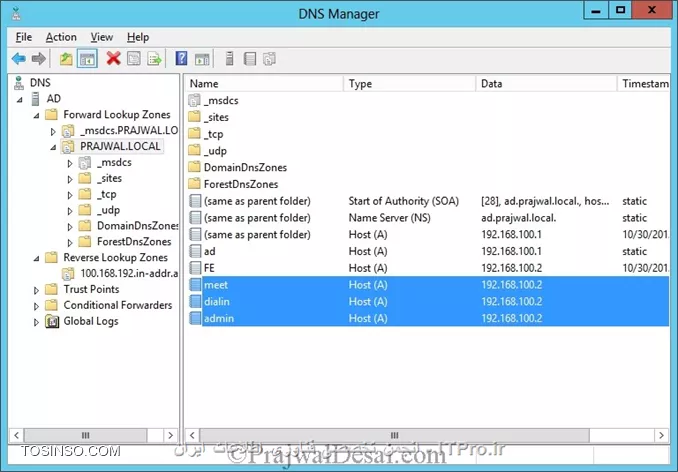Collapse the AD server node

point(20,100)
